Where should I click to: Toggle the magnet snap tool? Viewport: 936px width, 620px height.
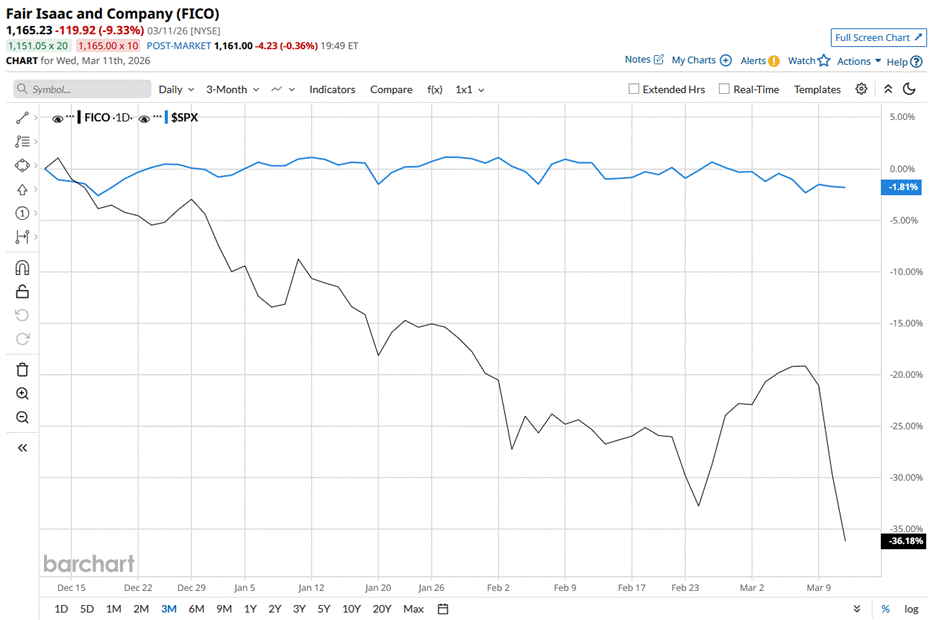[22, 267]
